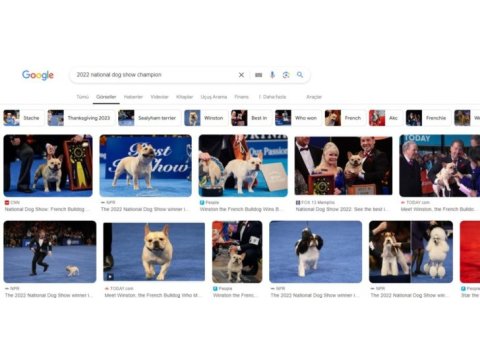Select the Stache filter chip
480x360 pixels.
point(23,118)
